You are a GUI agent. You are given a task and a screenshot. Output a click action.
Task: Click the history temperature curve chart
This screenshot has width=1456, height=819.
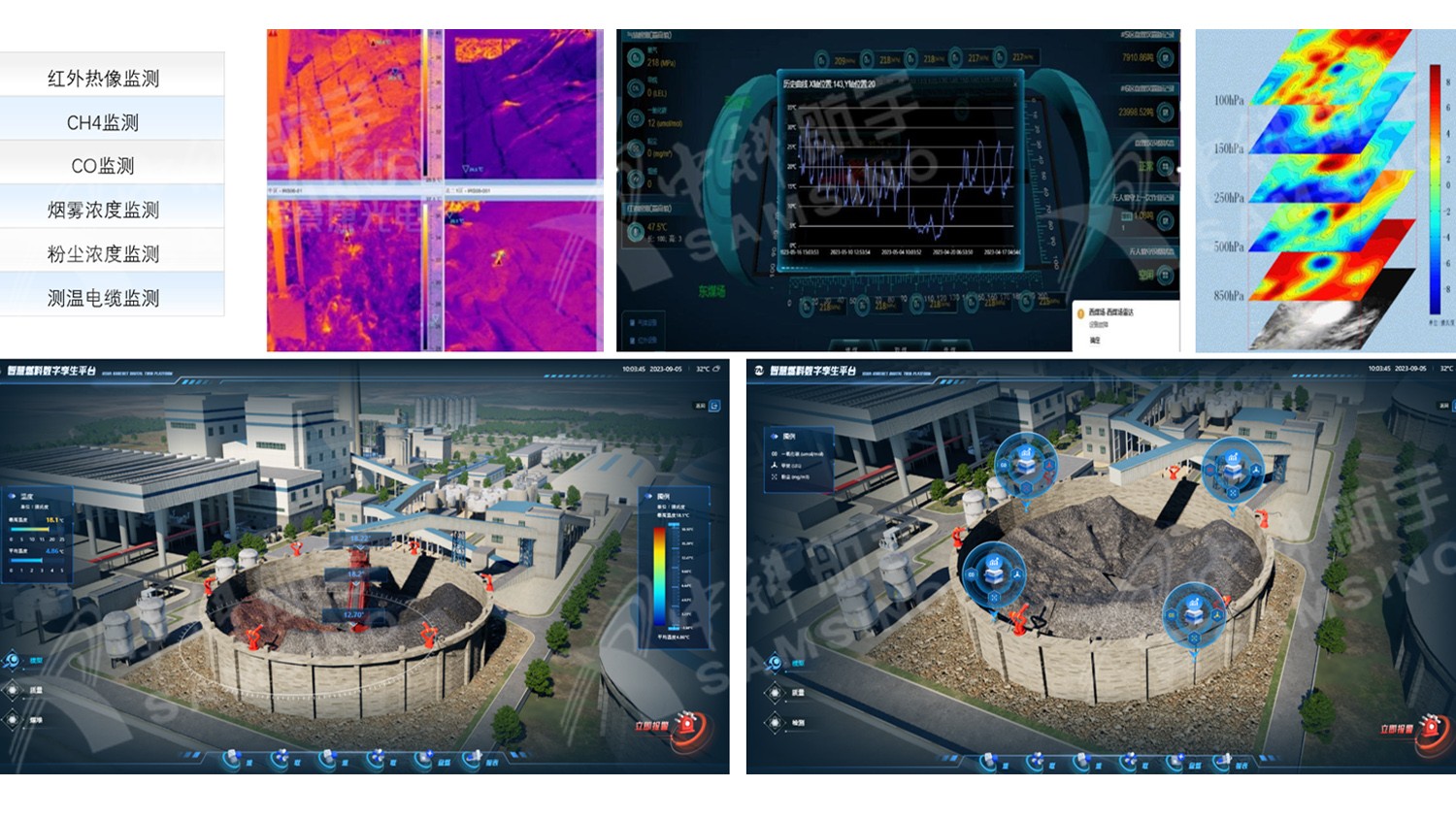click(x=900, y=174)
